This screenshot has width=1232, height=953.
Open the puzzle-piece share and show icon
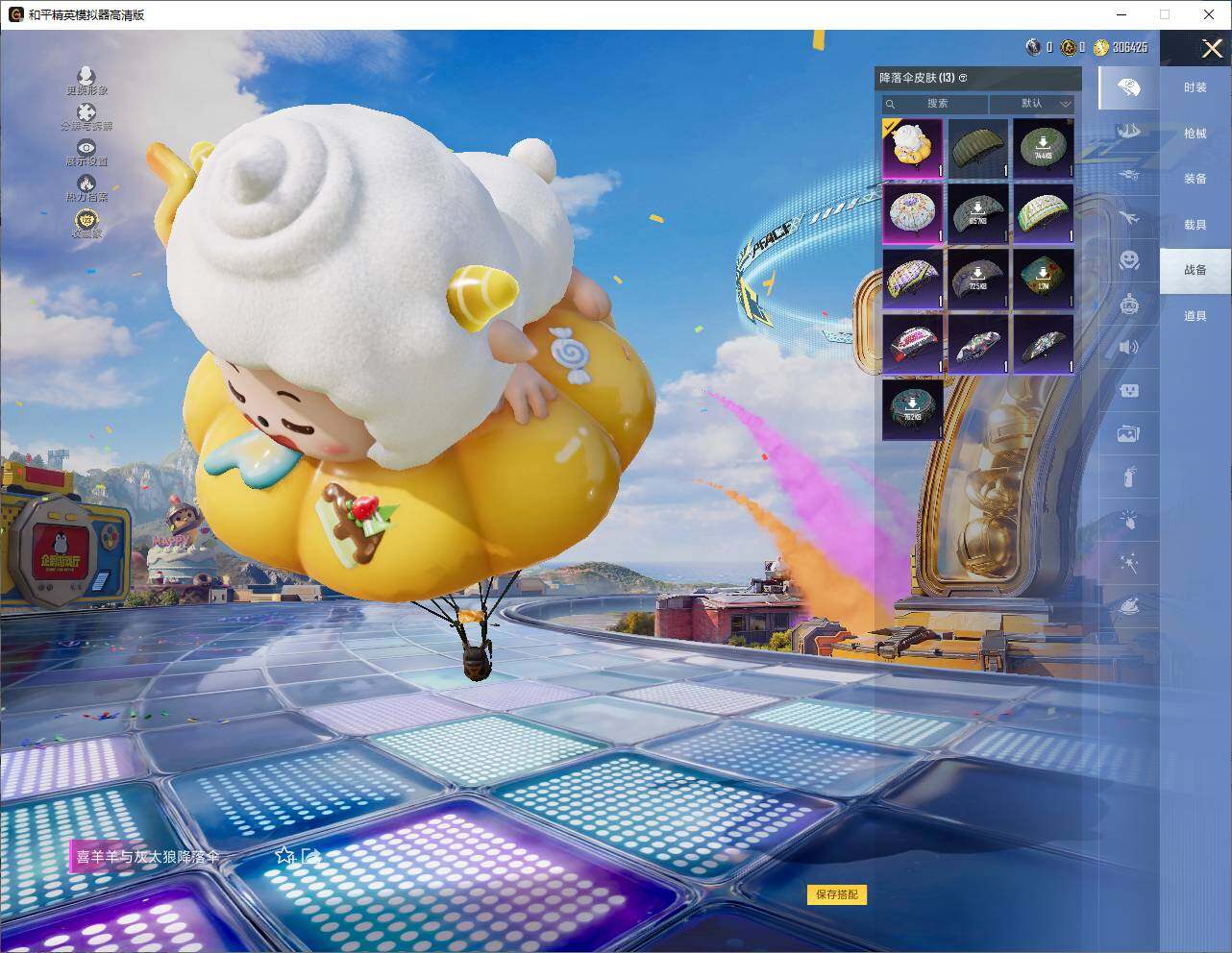[86, 112]
